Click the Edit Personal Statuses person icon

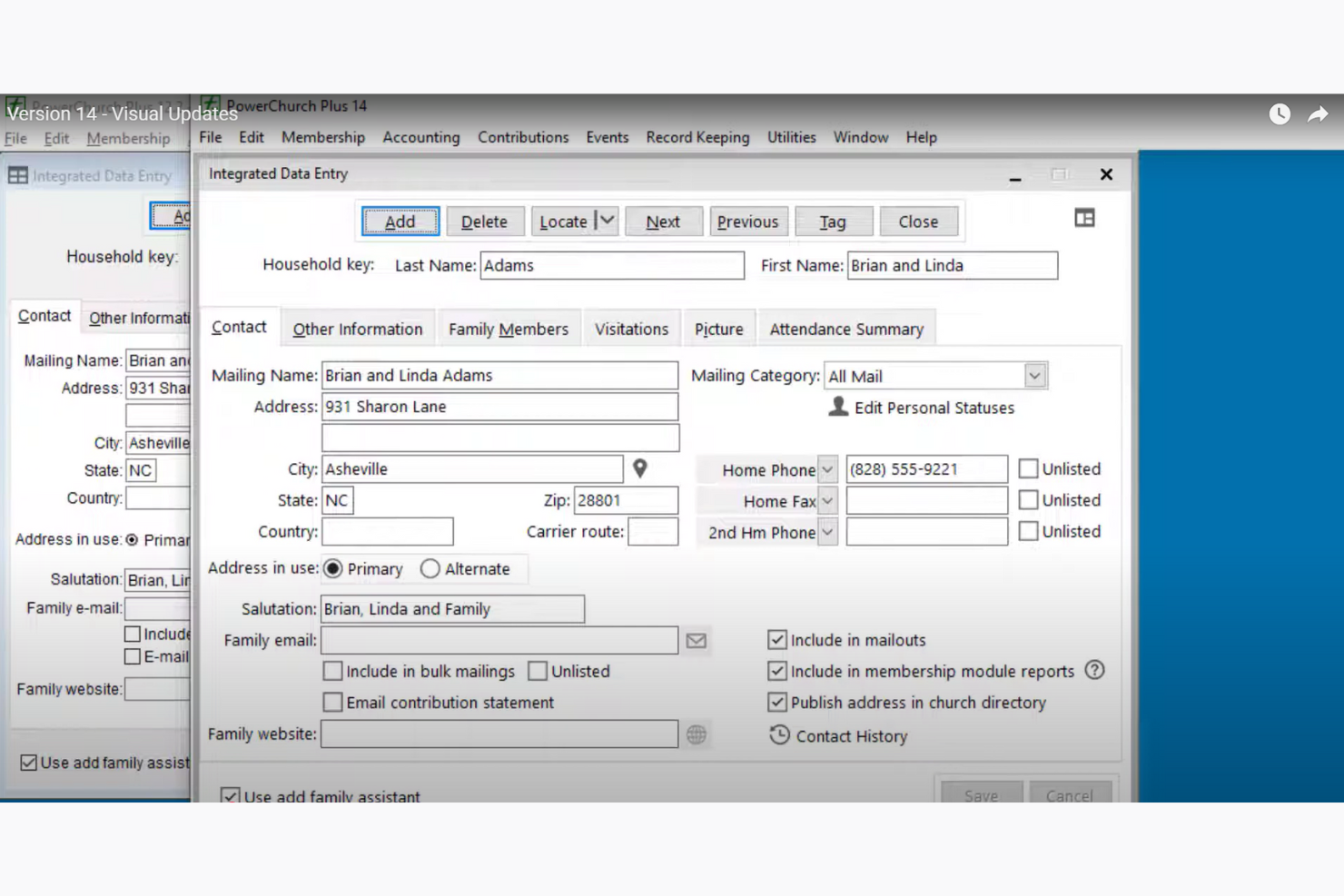(838, 407)
